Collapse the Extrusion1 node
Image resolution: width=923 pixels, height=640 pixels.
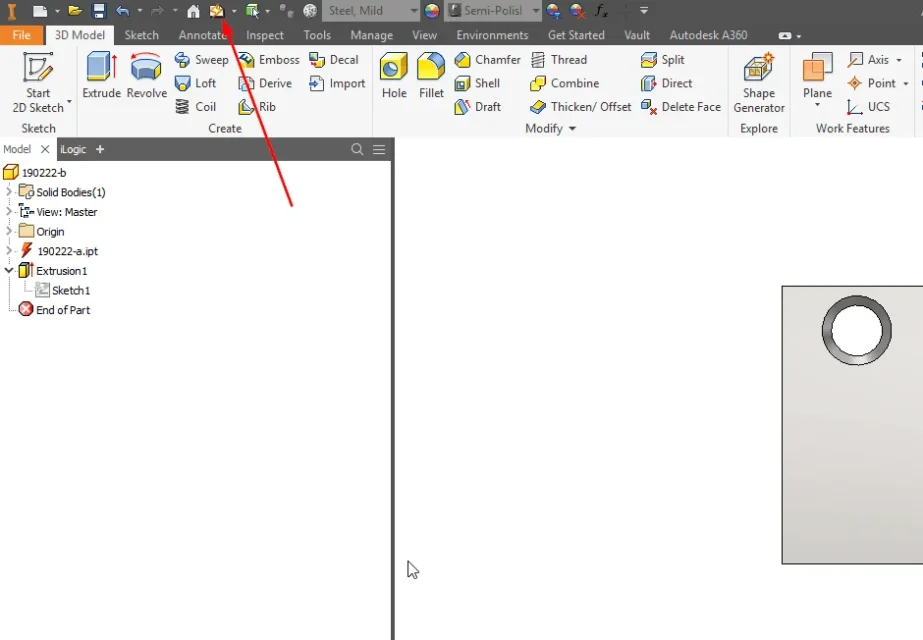9,270
